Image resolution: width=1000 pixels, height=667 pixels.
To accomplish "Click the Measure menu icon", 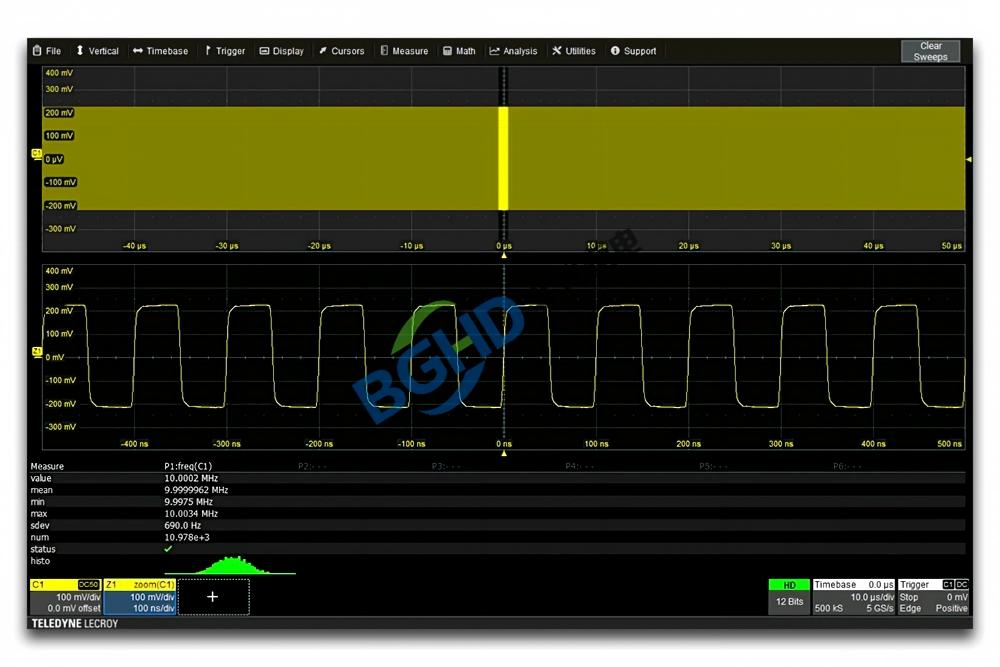I will click(384, 50).
